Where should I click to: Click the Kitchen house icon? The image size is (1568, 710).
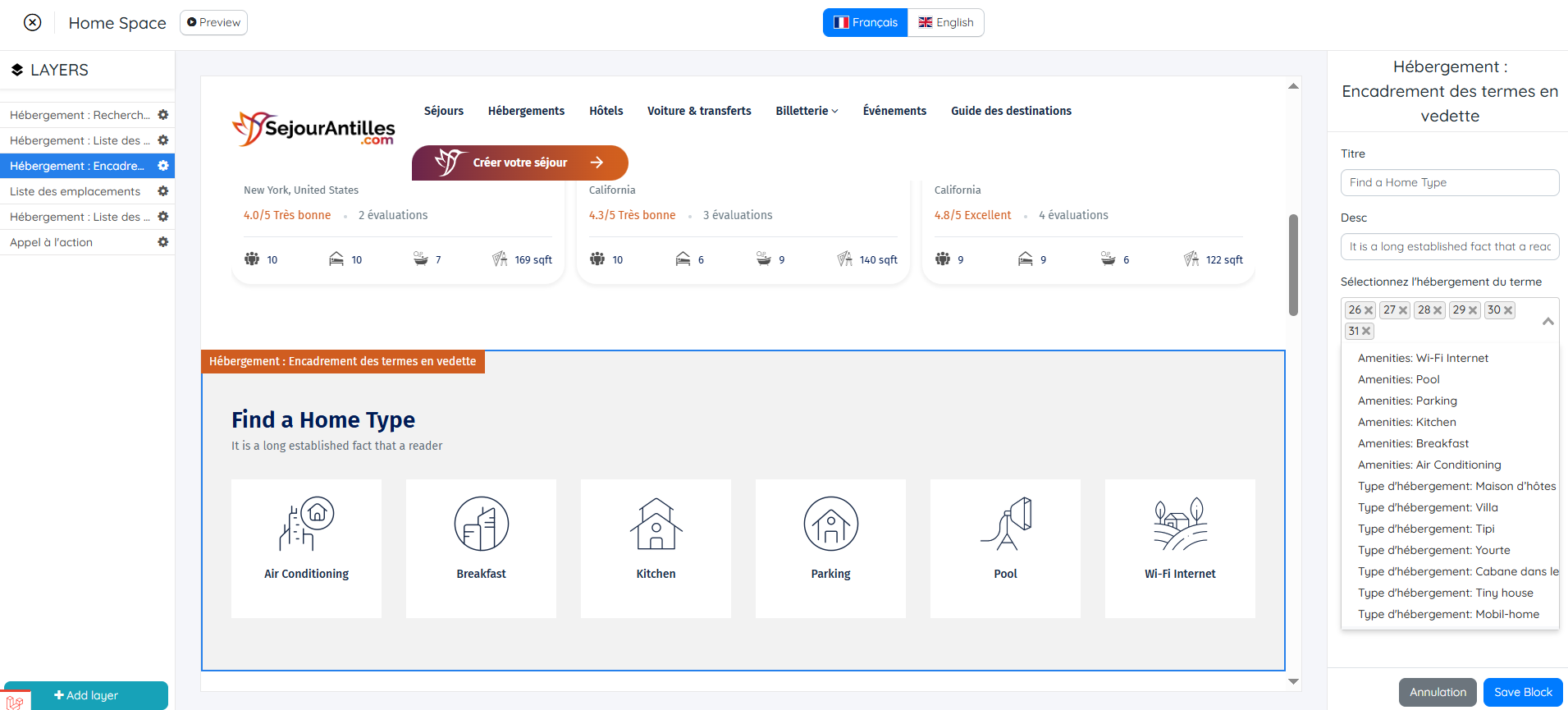tap(656, 524)
